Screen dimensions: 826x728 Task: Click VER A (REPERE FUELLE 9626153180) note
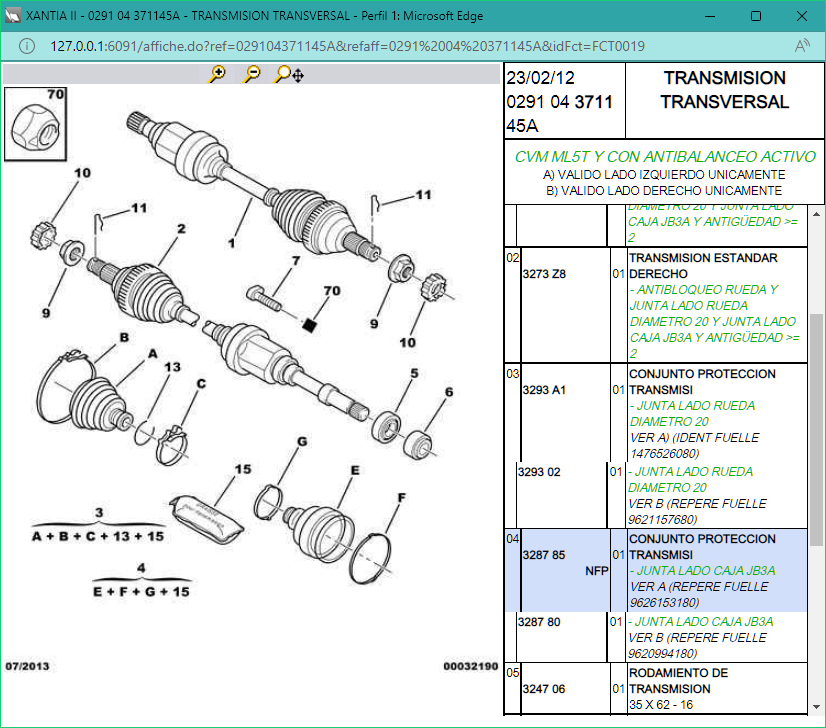699,594
